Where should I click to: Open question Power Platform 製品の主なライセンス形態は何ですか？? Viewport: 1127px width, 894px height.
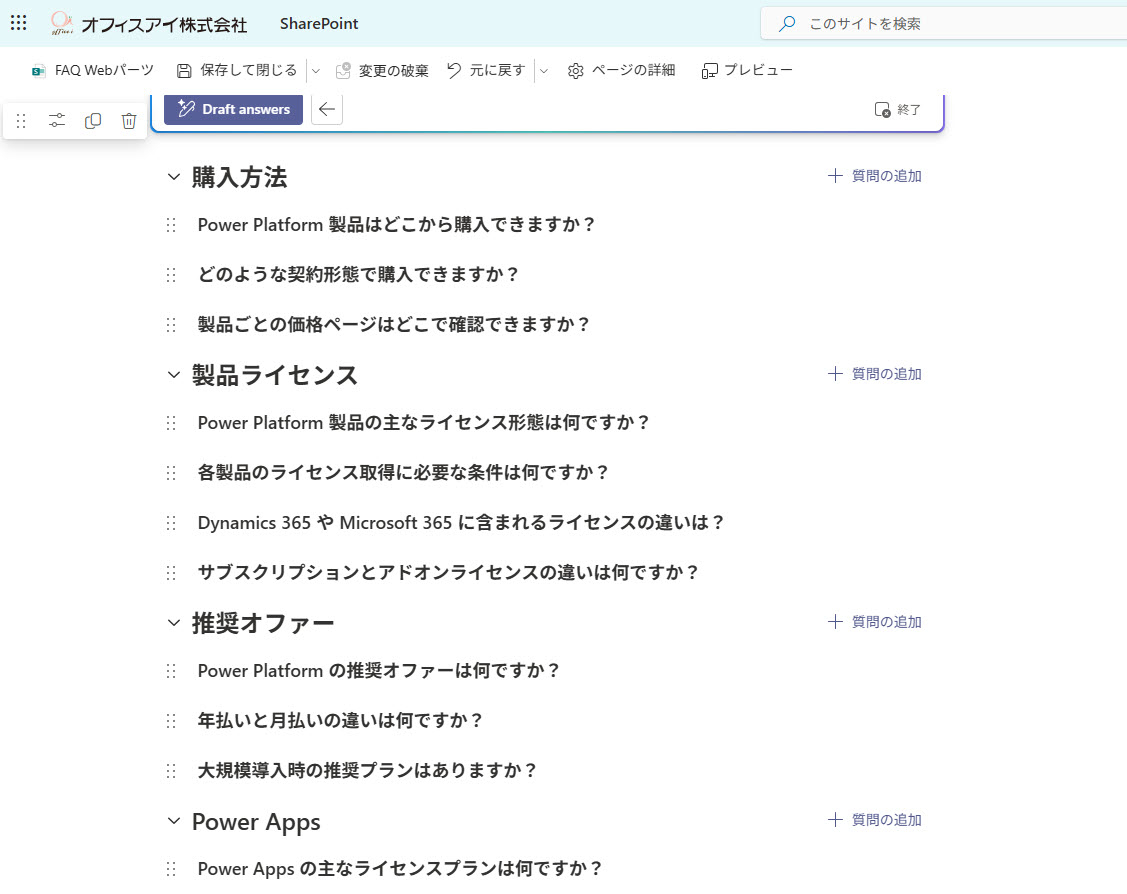point(423,423)
